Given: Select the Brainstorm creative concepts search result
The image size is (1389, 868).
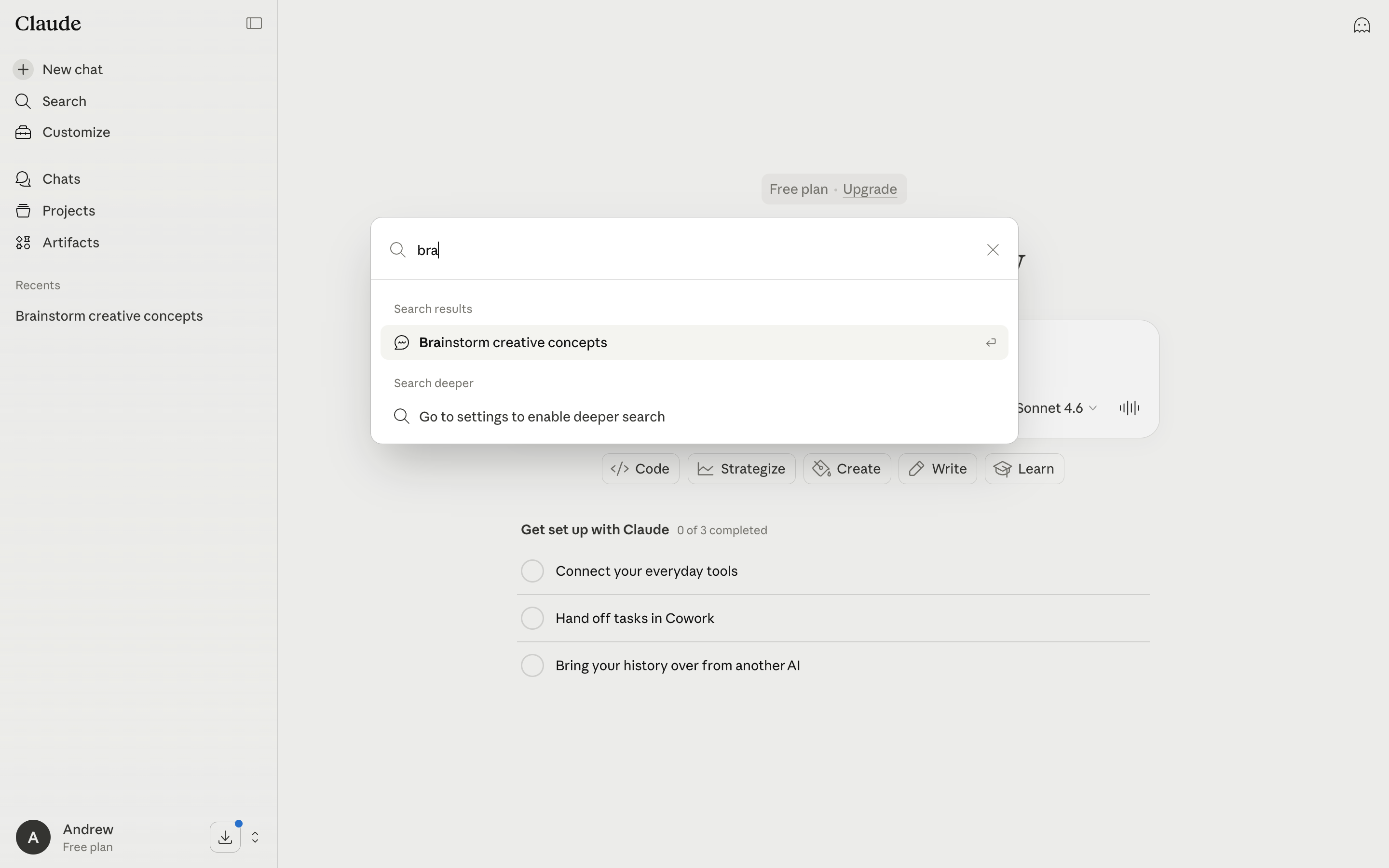Looking at the screenshot, I should 694,342.
